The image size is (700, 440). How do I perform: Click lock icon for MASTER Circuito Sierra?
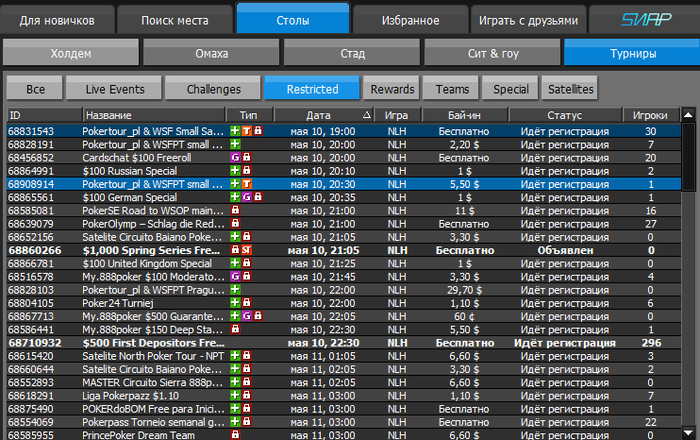point(246,382)
